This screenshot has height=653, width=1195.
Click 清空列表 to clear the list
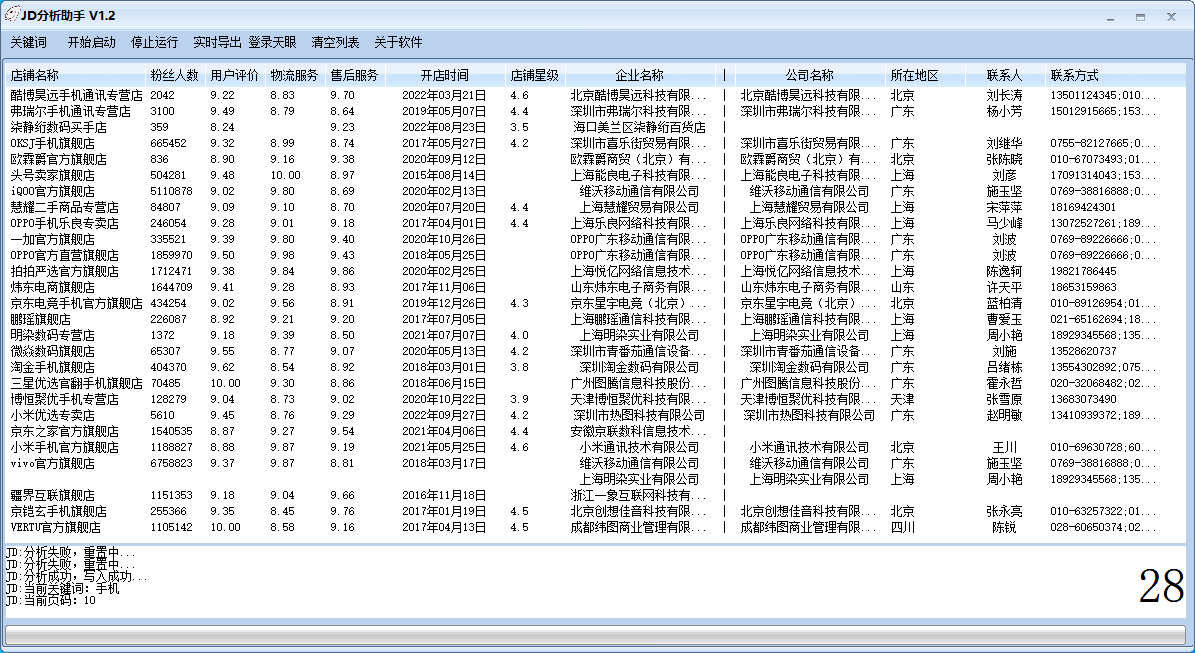point(336,43)
